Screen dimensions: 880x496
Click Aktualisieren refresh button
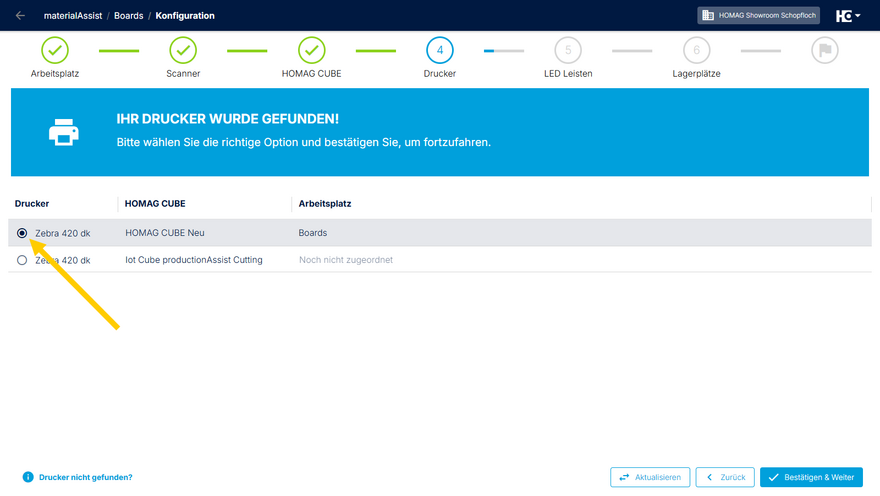coord(650,477)
